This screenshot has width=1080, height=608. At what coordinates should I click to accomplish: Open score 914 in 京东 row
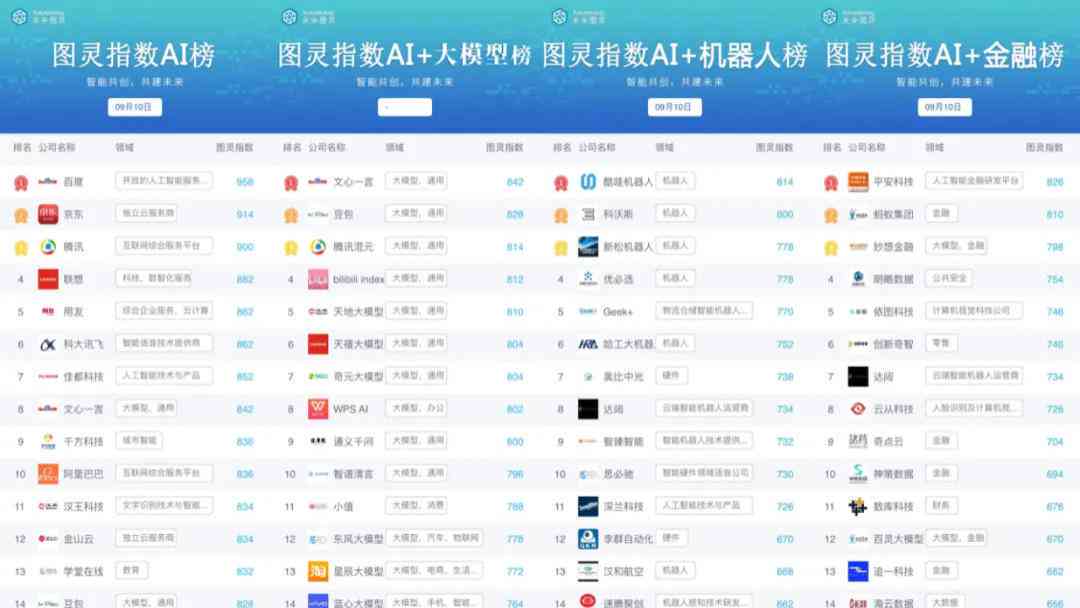245,215
